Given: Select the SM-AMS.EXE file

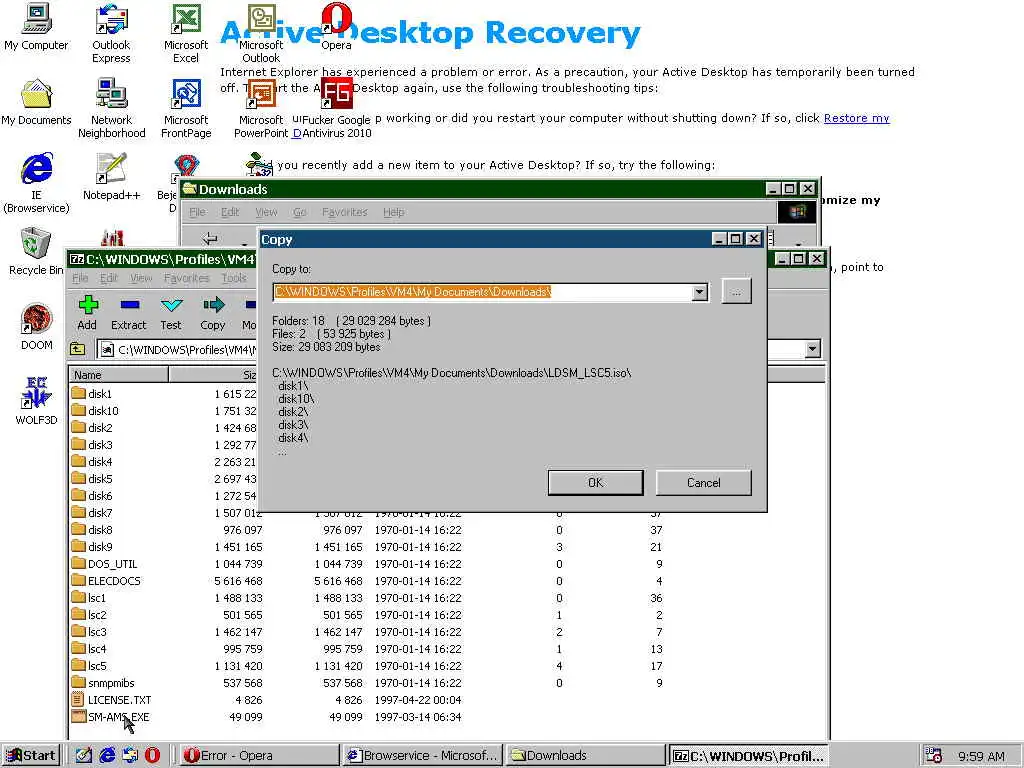Looking at the screenshot, I should tap(366, 716).
